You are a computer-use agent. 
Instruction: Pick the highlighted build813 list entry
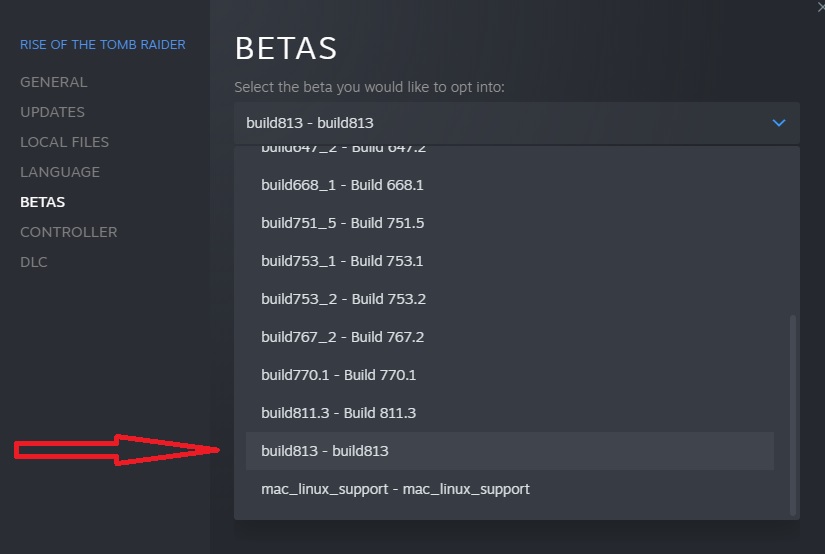point(509,451)
